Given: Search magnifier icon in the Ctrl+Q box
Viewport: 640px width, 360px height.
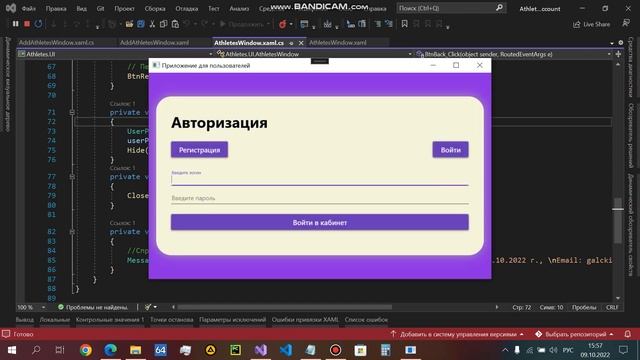Looking at the screenshot, I should click(x=499, y=8).
